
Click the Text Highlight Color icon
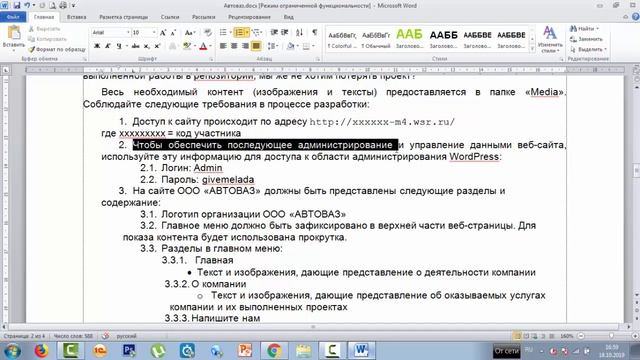click(187, 46)
